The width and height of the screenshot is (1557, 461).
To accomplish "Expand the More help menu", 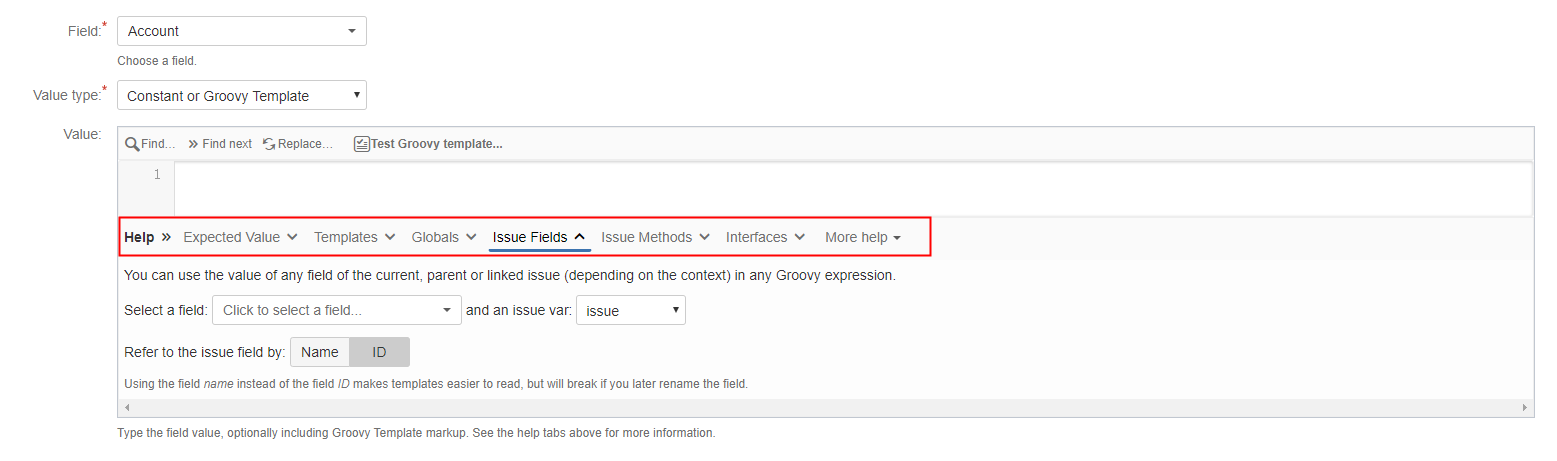I will tap(862, 238).
